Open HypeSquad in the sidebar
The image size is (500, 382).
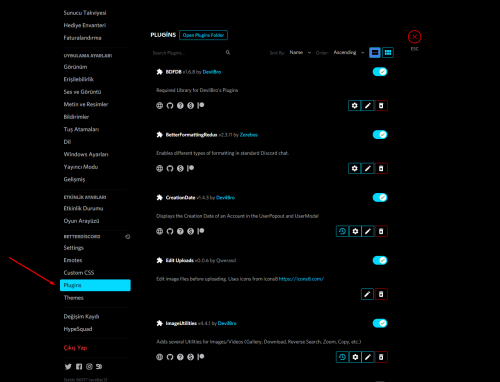95,329
